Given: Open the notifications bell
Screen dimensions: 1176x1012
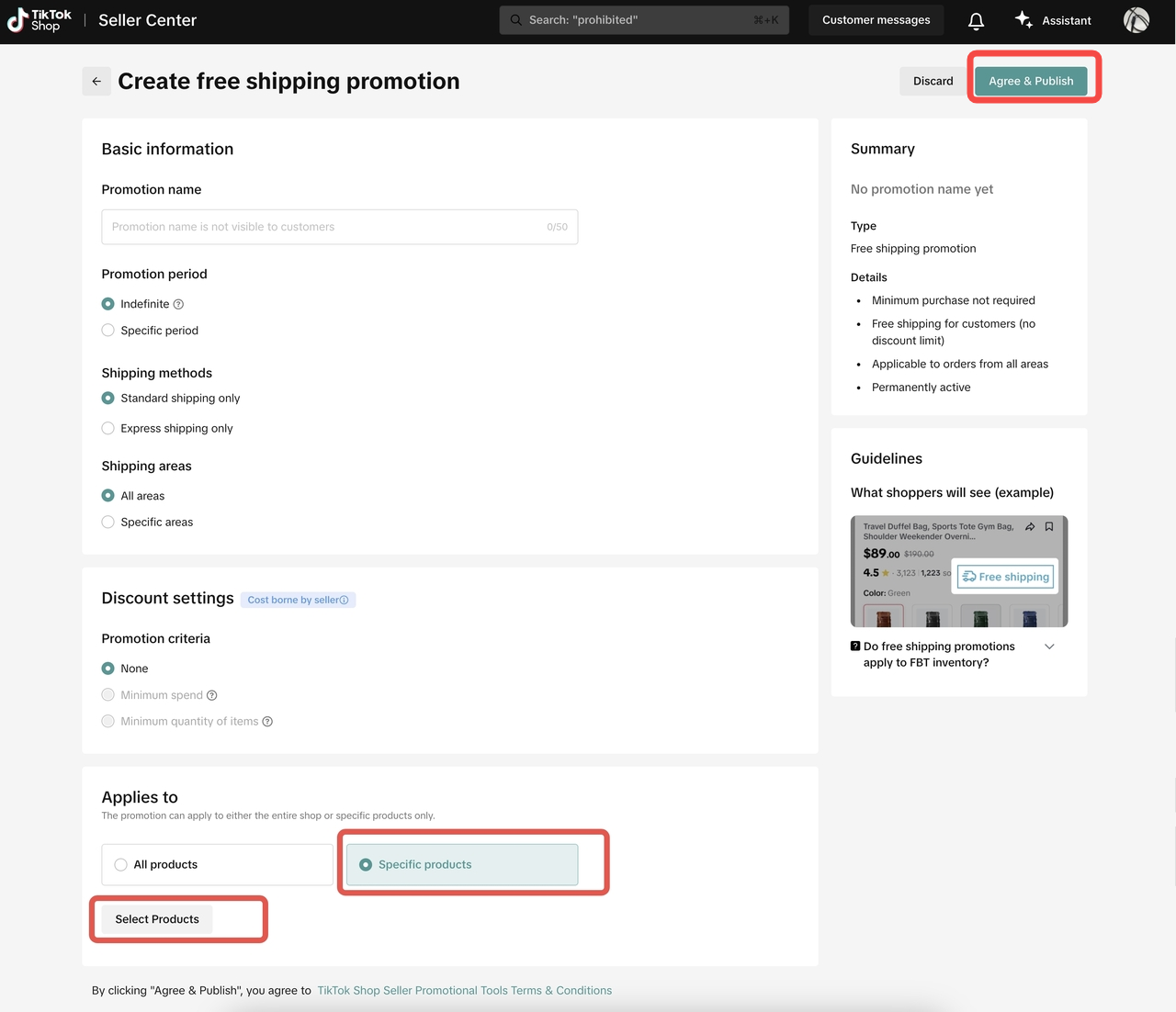Looking at the screenshot, I should (976, 20).
